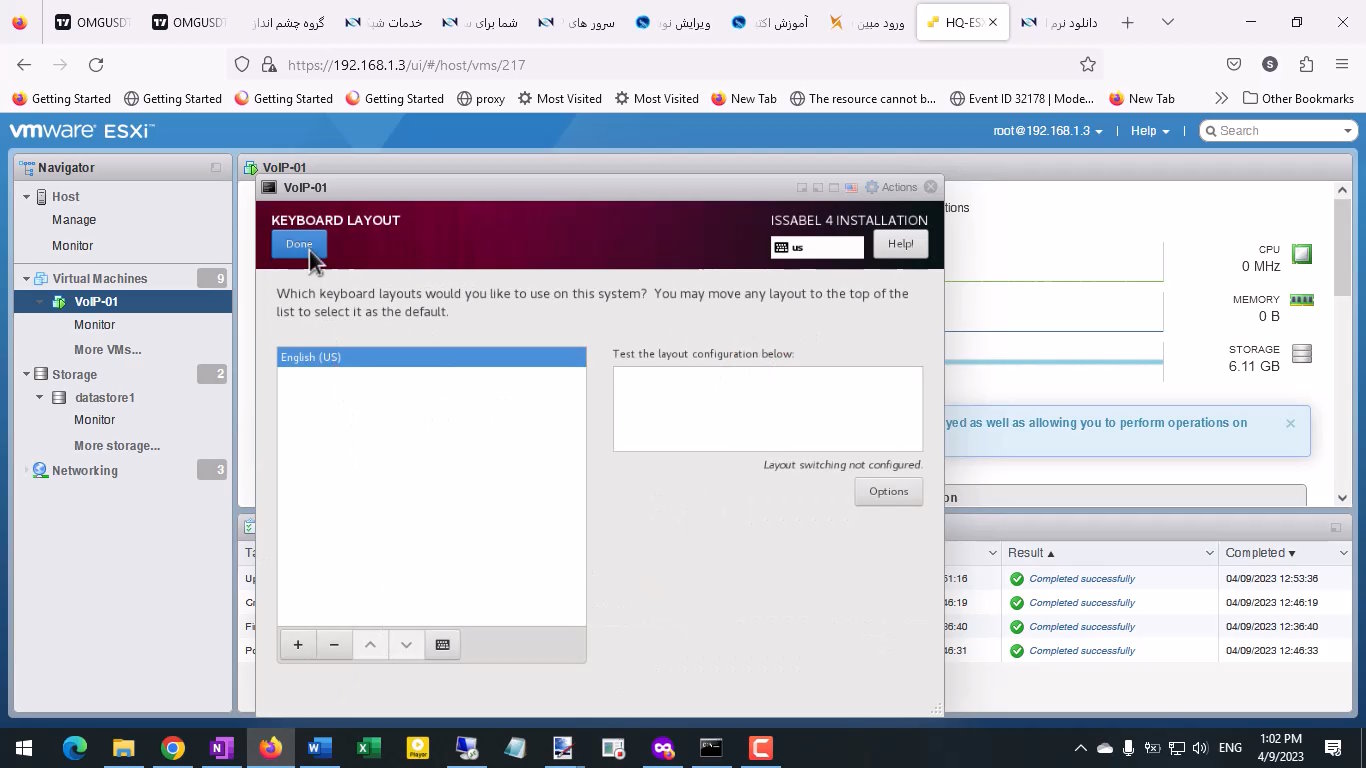The height and width of the screenshot is (768, 1366).
Task: Select English (US) in the layout list
Action: point(431,357)
